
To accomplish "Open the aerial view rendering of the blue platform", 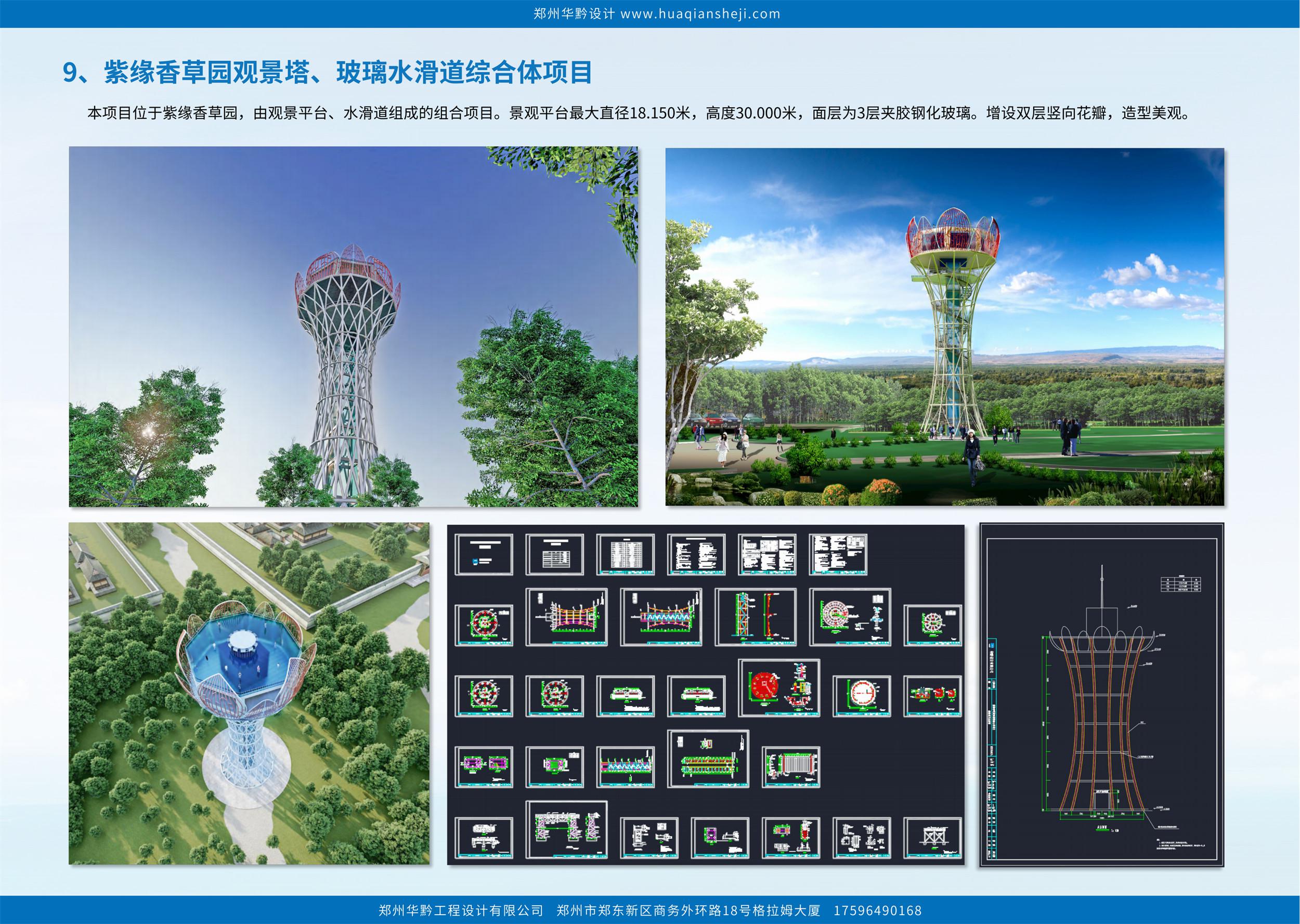I will [249, 694].
